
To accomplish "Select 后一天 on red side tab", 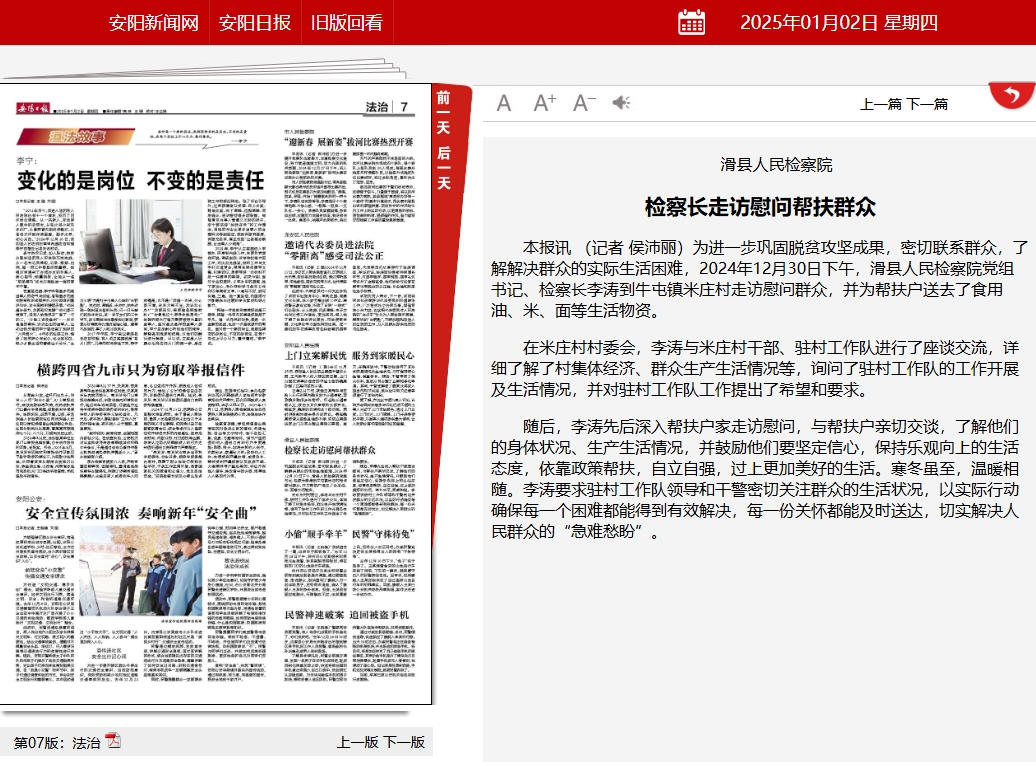I will (x=443, y=168).
